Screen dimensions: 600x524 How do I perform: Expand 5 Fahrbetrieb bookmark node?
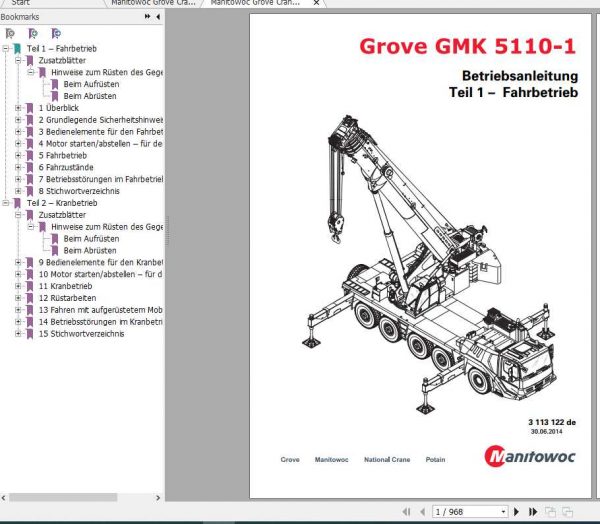tap(18, 155)
